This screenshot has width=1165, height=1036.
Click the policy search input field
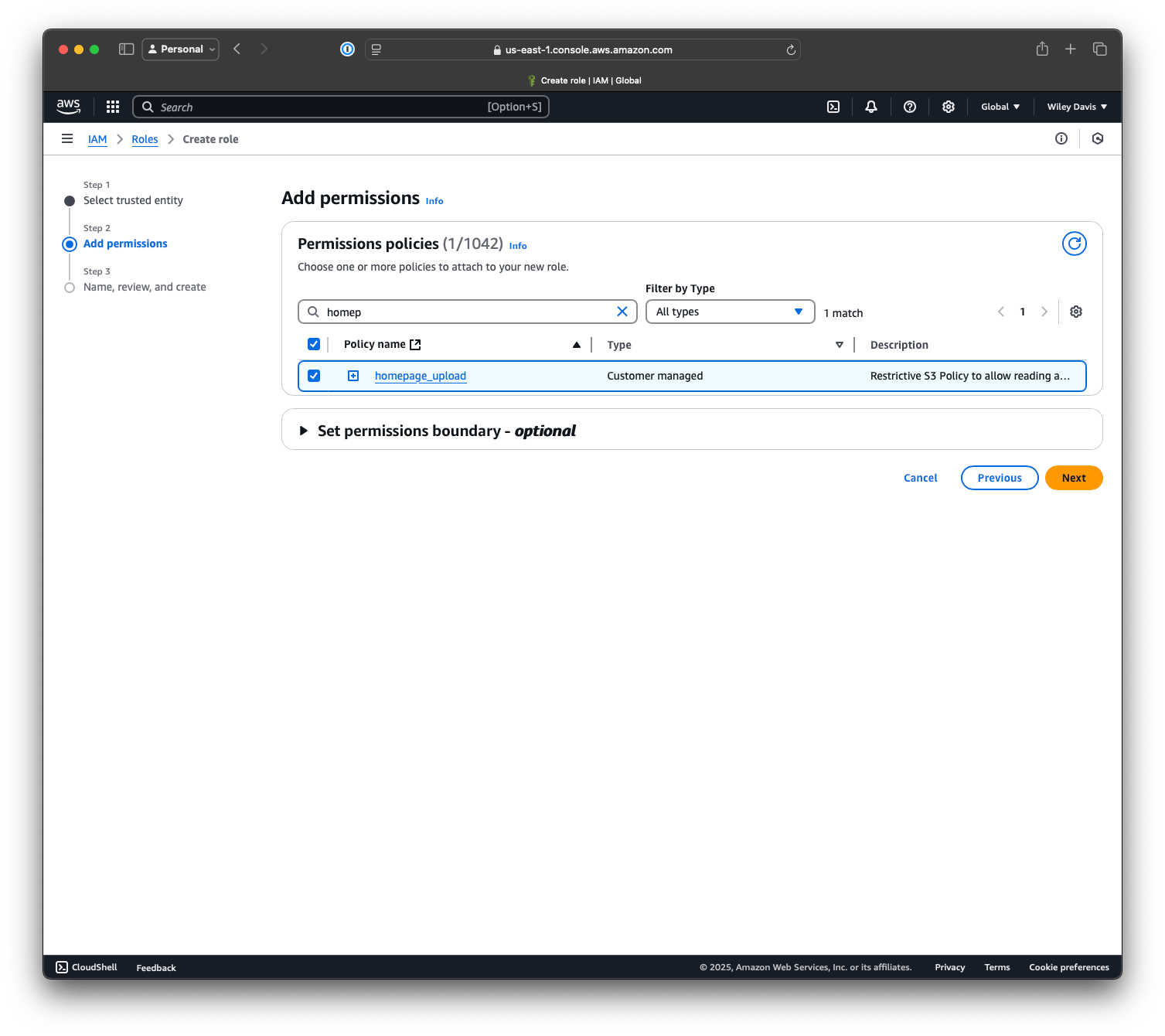464,312
